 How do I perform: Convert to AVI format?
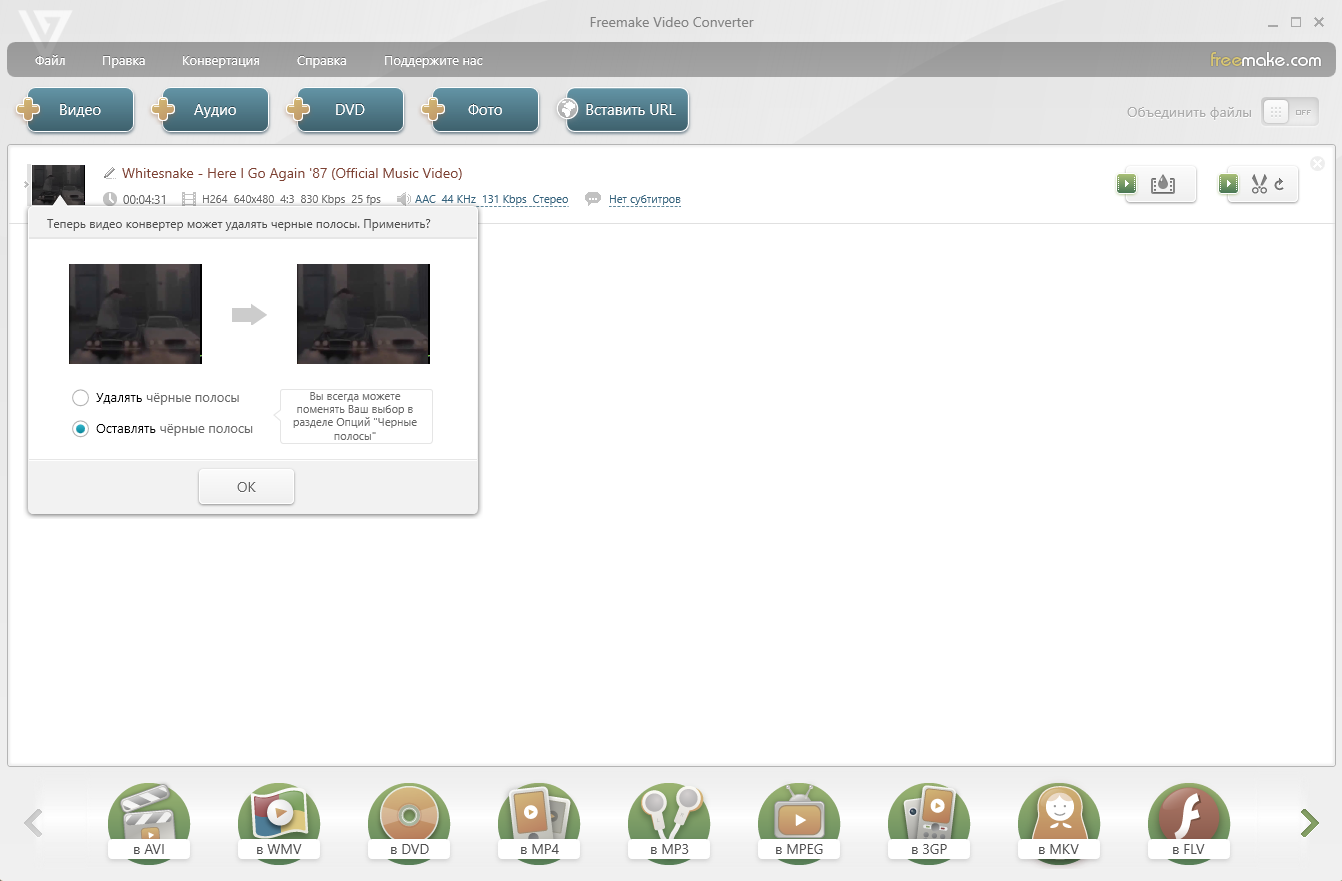coord(149,825)
